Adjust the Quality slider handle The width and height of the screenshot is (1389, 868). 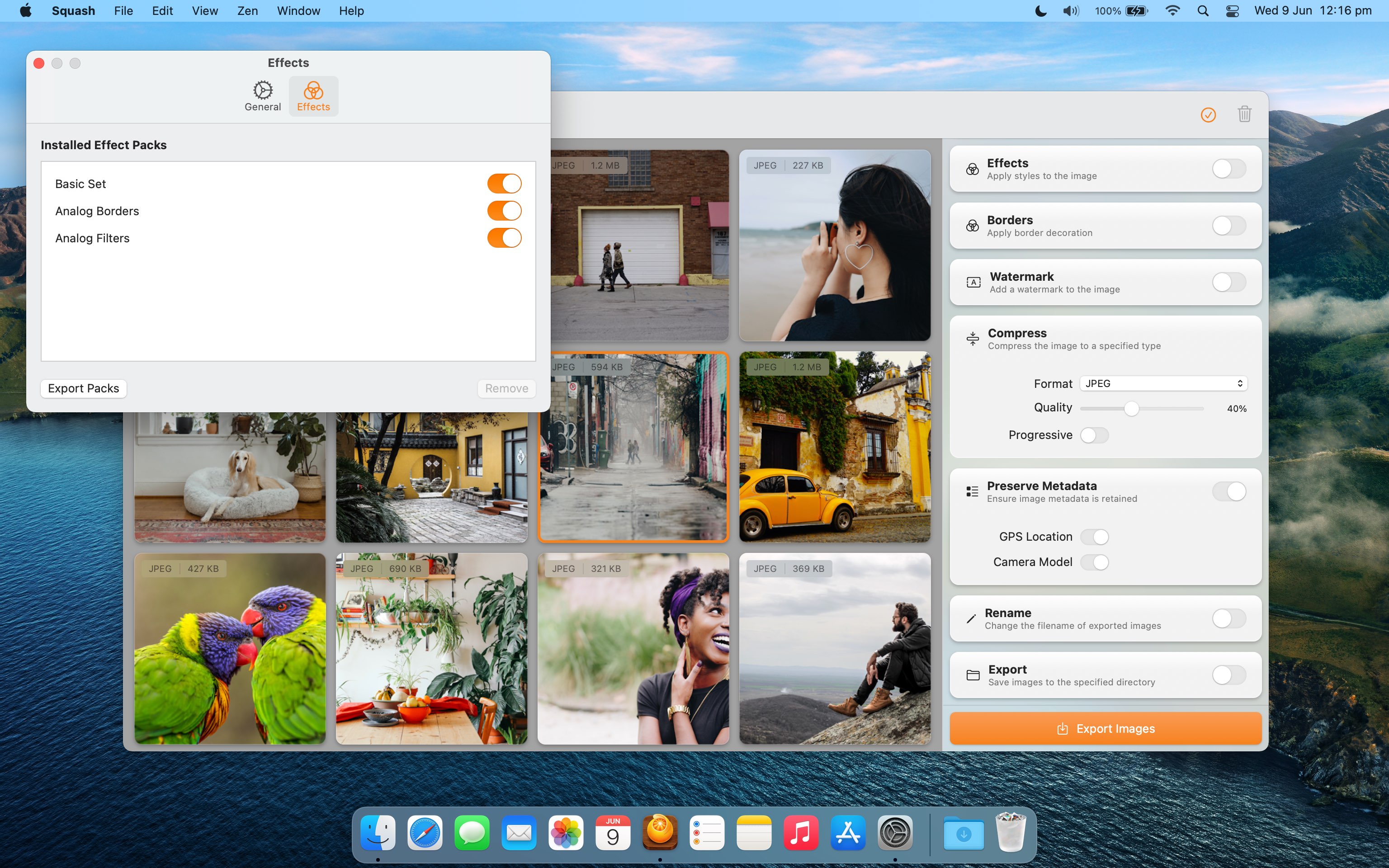click(x=1131, y=409)
